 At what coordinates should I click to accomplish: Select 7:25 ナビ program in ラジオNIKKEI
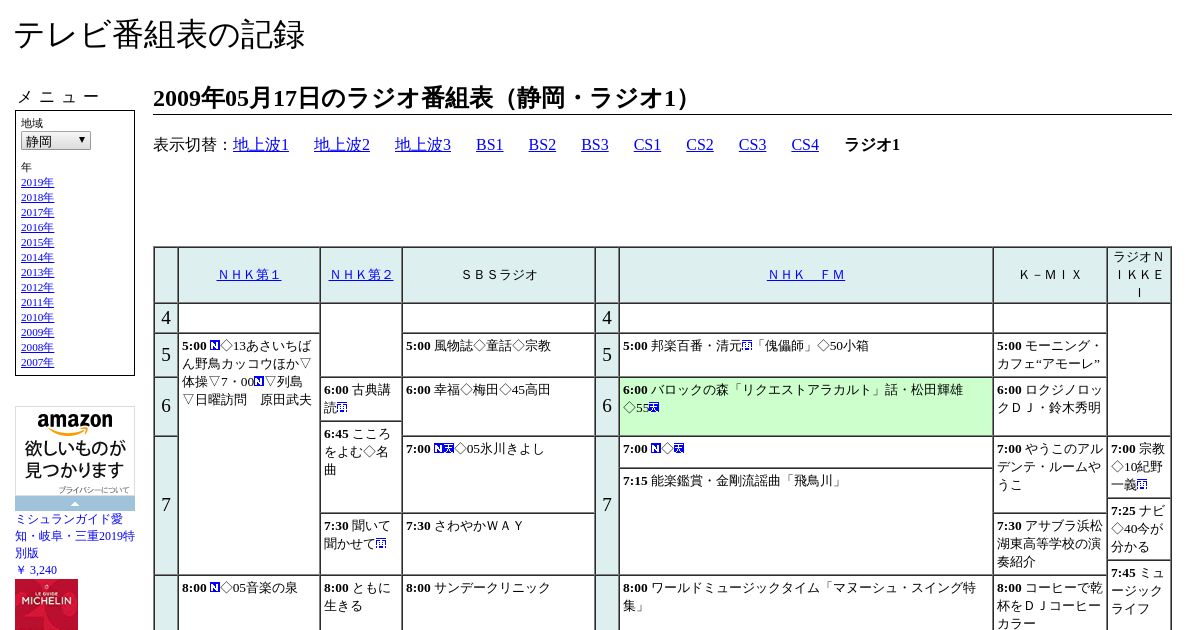[x=1139, y=529]
